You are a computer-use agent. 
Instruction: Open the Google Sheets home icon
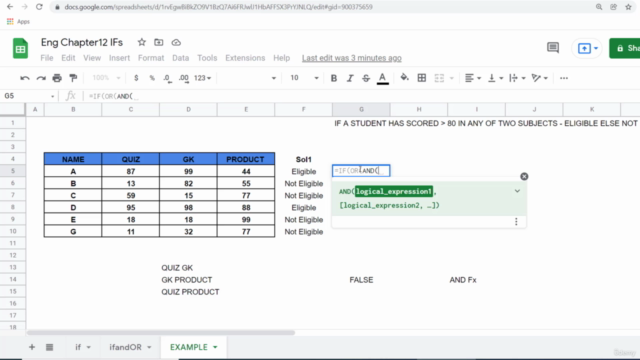tap(20, 49)
